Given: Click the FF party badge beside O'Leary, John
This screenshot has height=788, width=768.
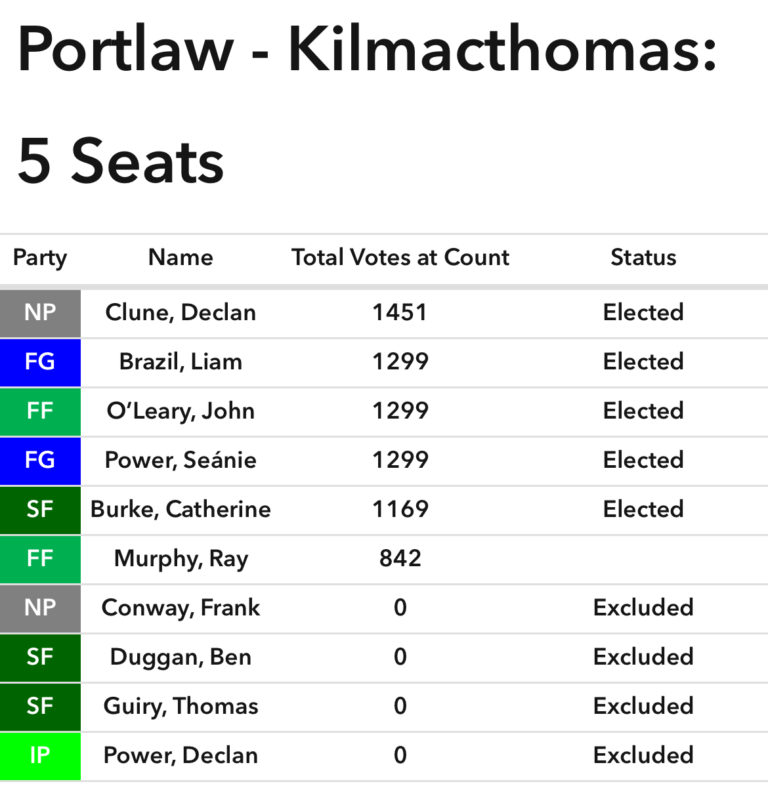Looking at the screenshot, I should (40, 411).
